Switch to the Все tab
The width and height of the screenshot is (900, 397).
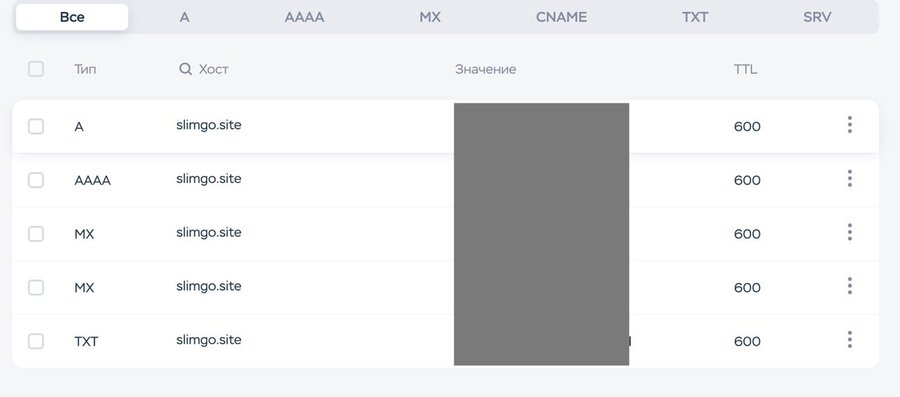[x=72, y=17]
